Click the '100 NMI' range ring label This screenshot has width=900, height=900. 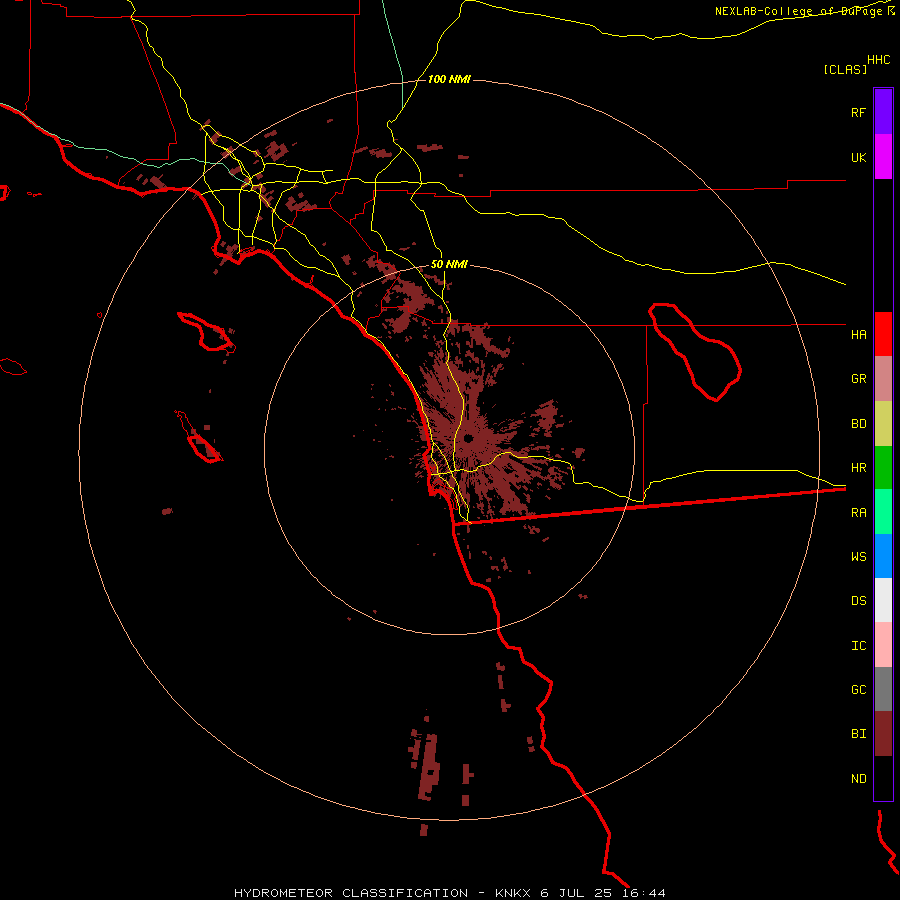click(449, 79)
